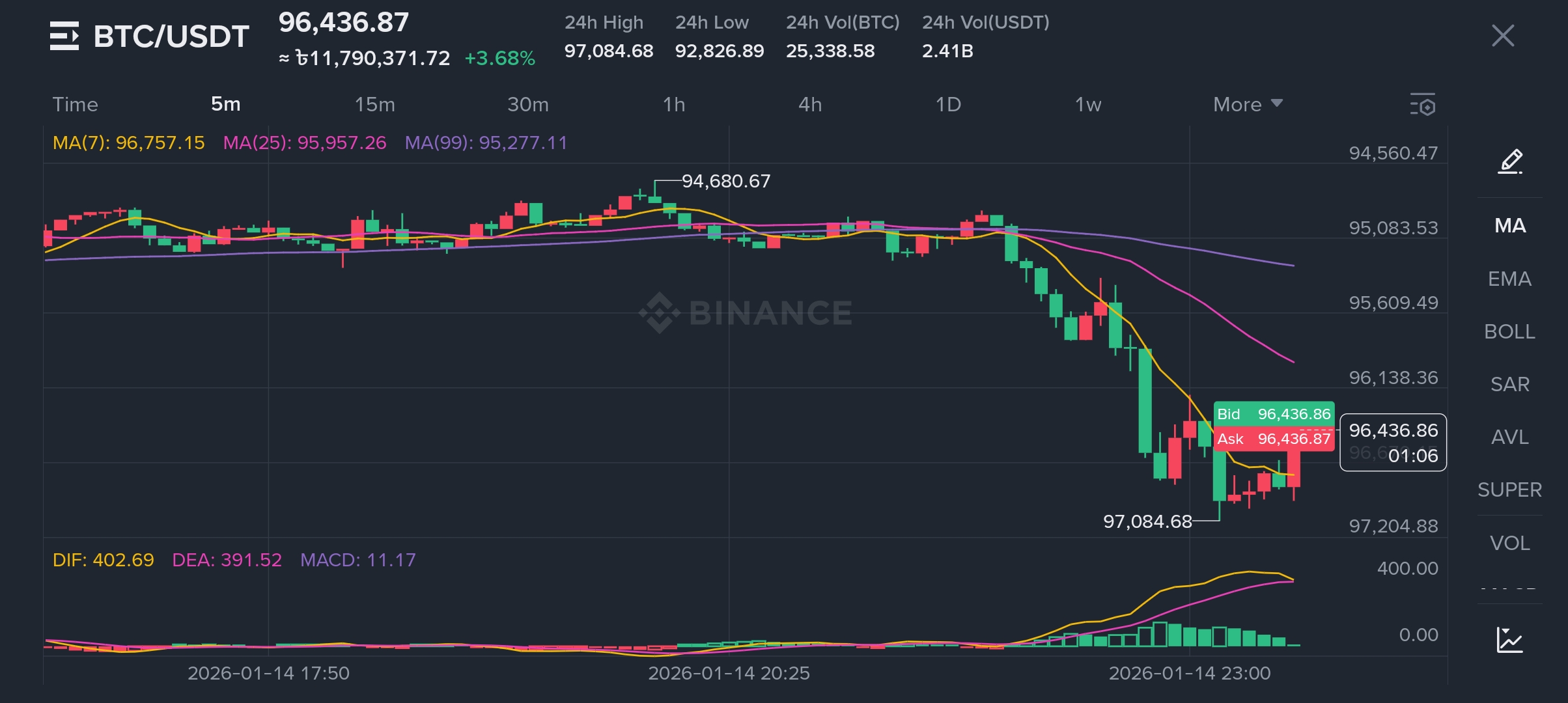
Task: Open the chart line indicator icon
Action: pyautogui.click(x=1509, y=641)
